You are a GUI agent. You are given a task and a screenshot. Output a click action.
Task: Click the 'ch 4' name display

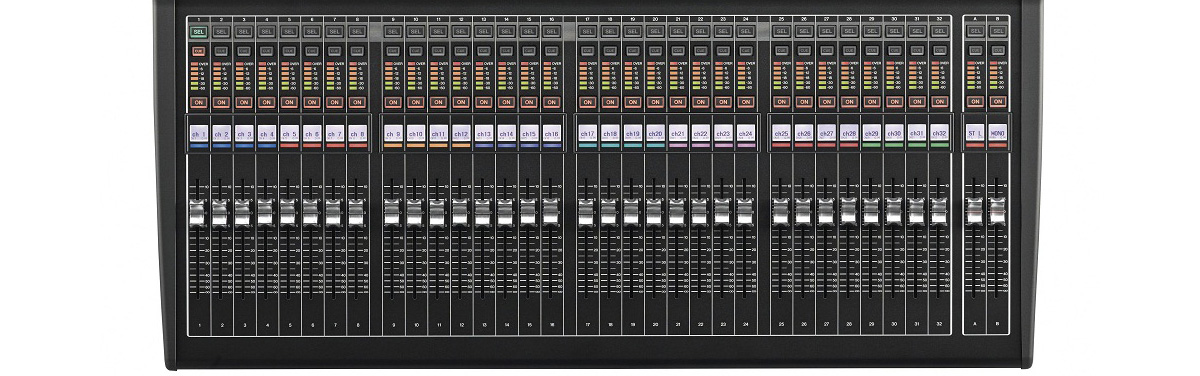[x=266, y=133]
